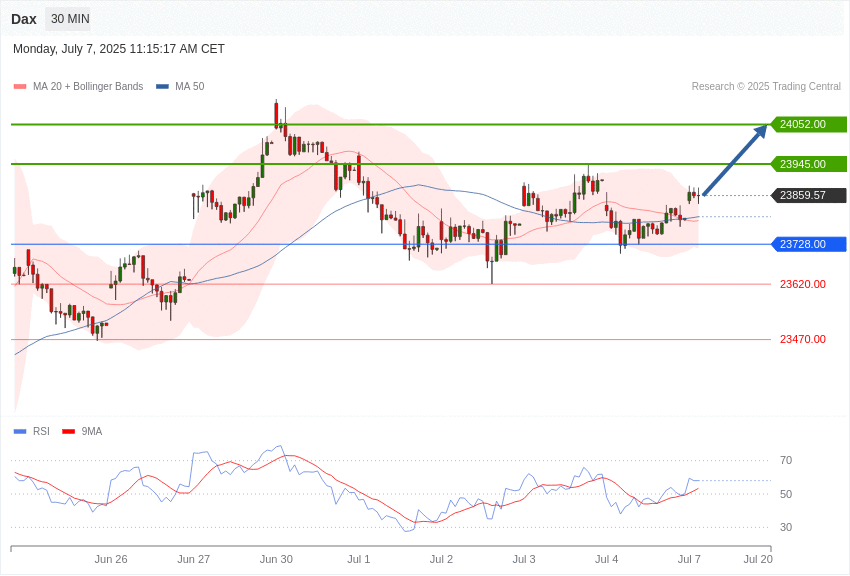This screenshot has width=850, height=576.
Task: Click the Dax chart title
Action: 24,20
